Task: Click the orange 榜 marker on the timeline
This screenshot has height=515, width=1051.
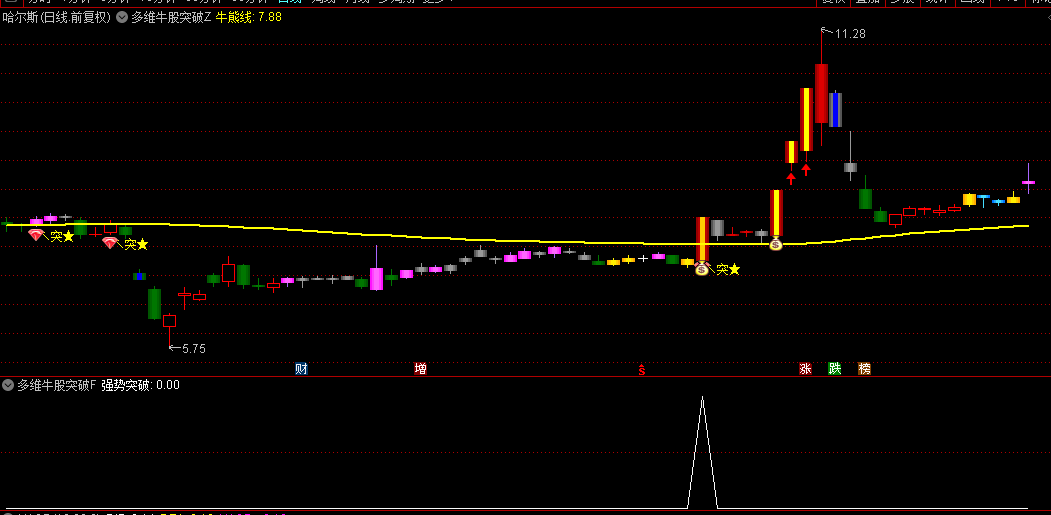Action: [865, 369]
